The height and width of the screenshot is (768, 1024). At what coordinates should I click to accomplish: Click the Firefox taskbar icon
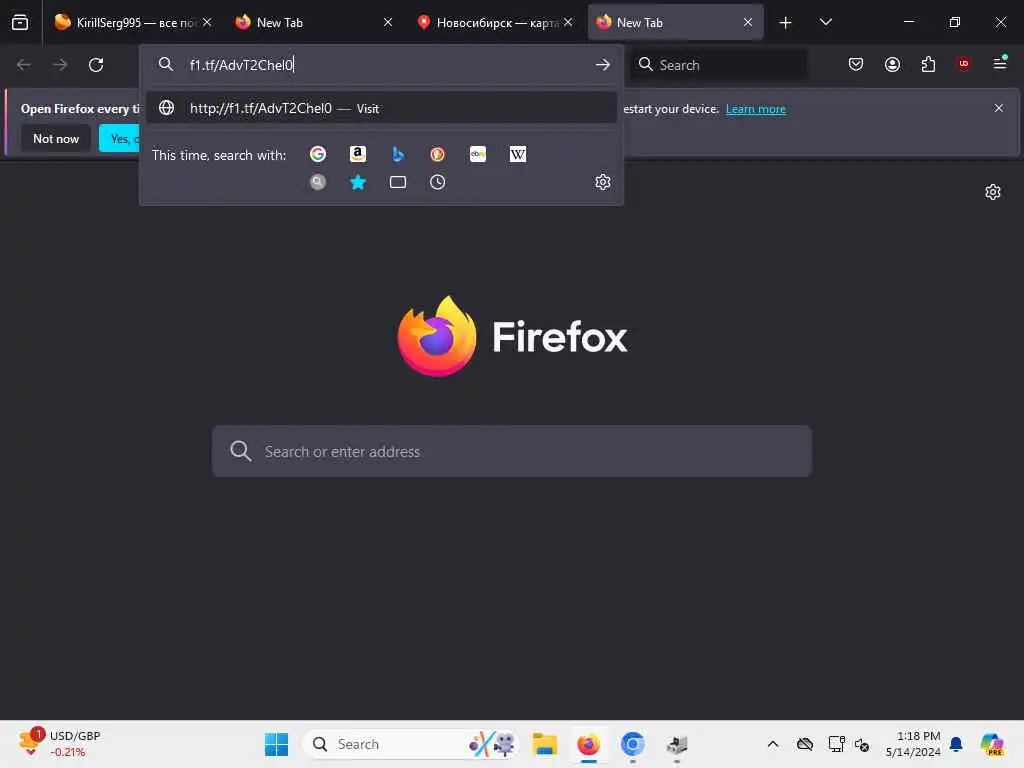click(x=588, y=744)
